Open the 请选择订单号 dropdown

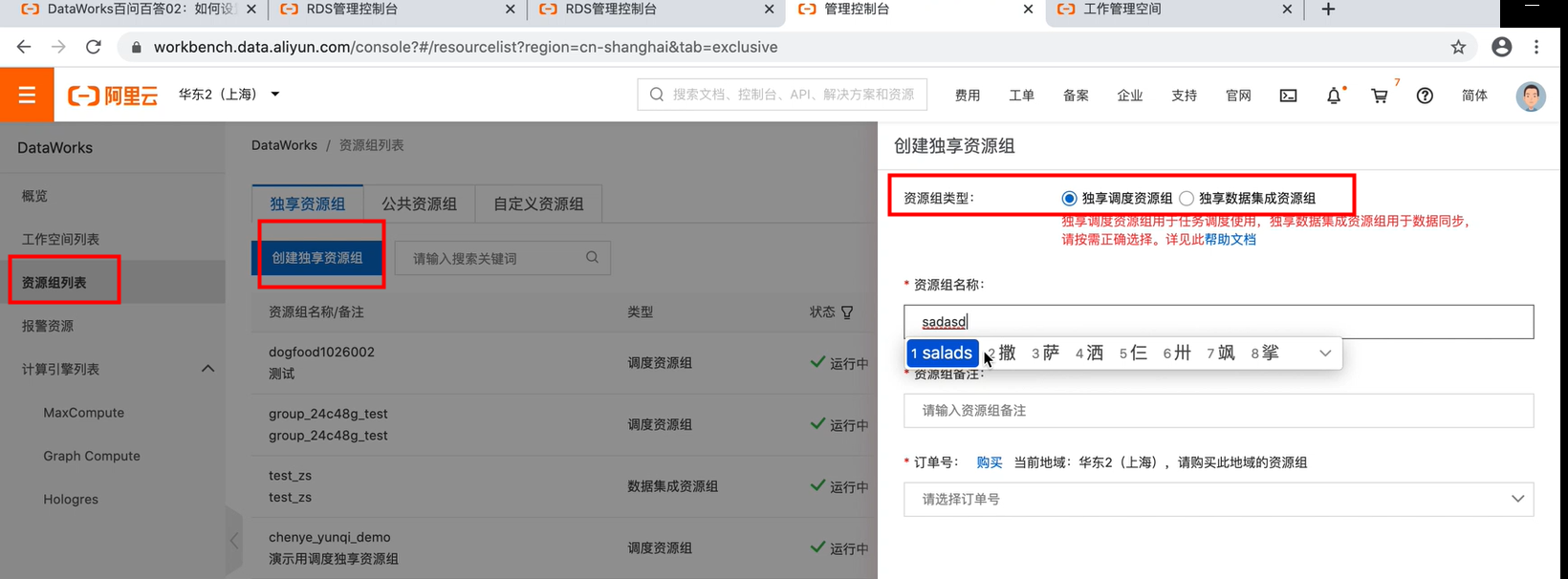1218,499
